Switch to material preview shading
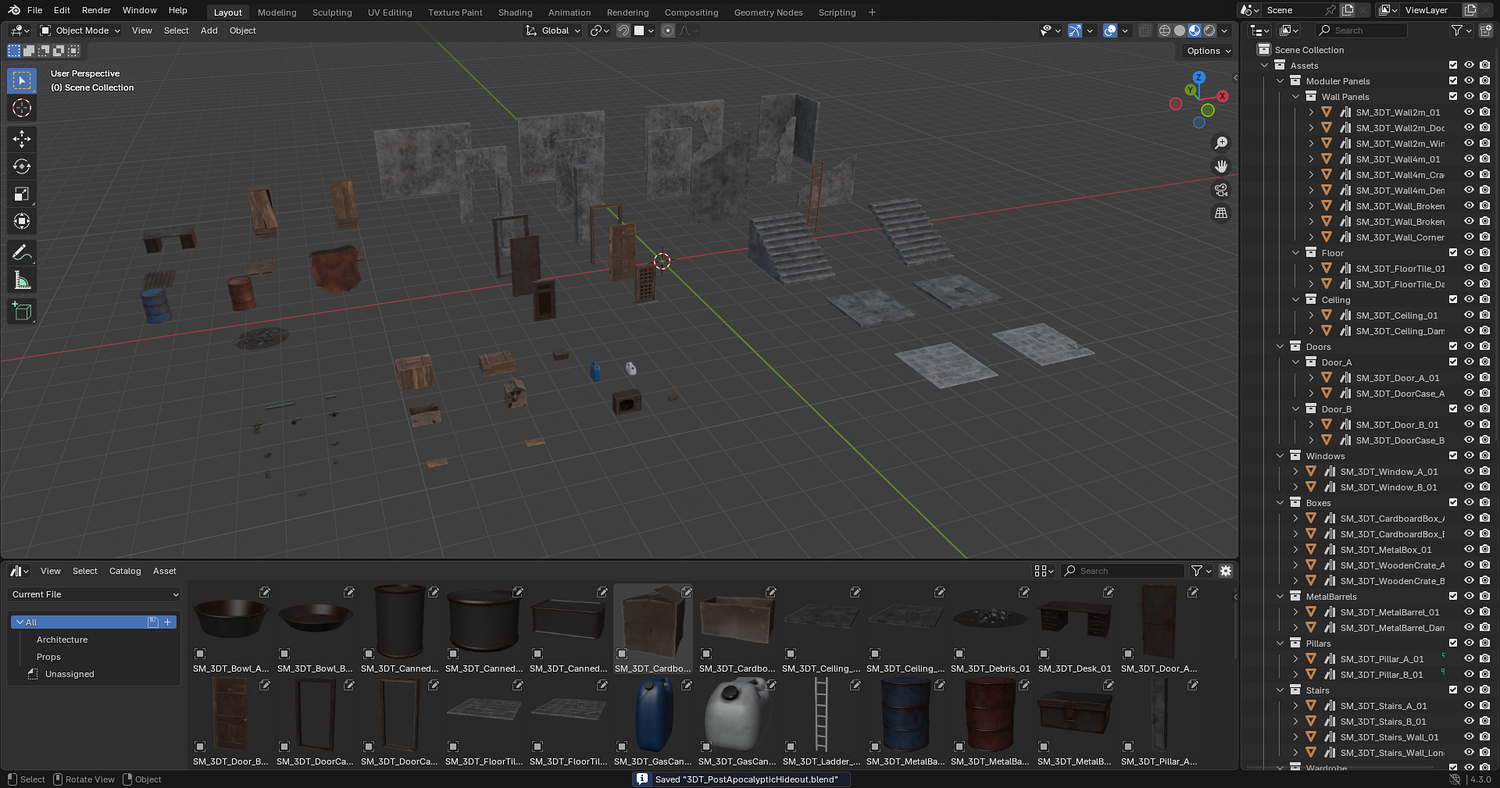Viewport: 1500px width, 788px height. pyautogui.click(x=1194, y=31)
